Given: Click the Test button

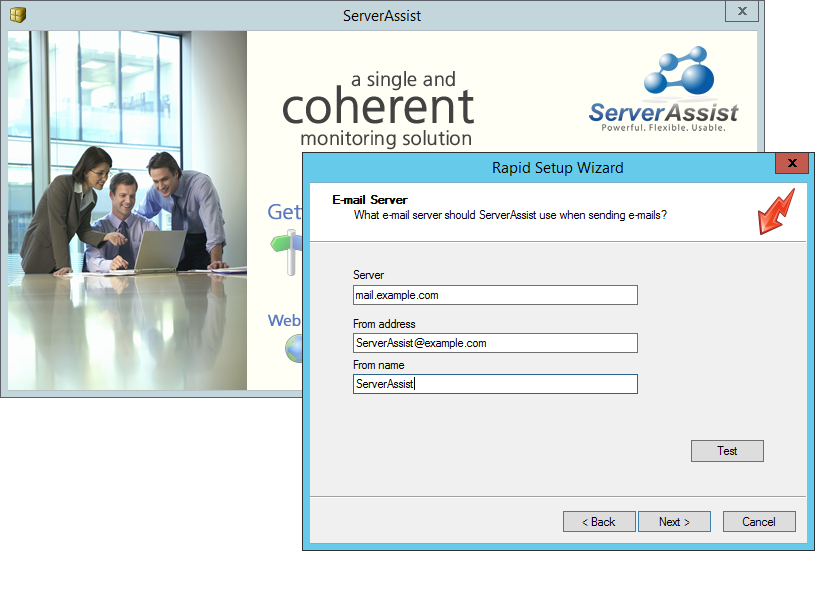Looking at the screenshot, I should (727, 451).
